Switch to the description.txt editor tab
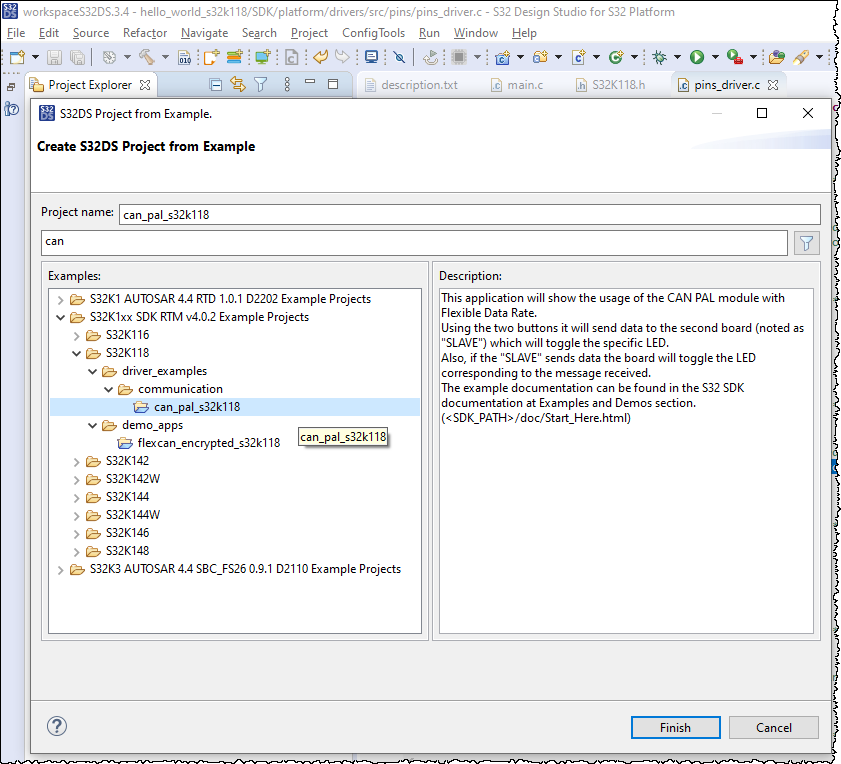The height and width of the screenshot is (764, 841). [x=412, y=85]
